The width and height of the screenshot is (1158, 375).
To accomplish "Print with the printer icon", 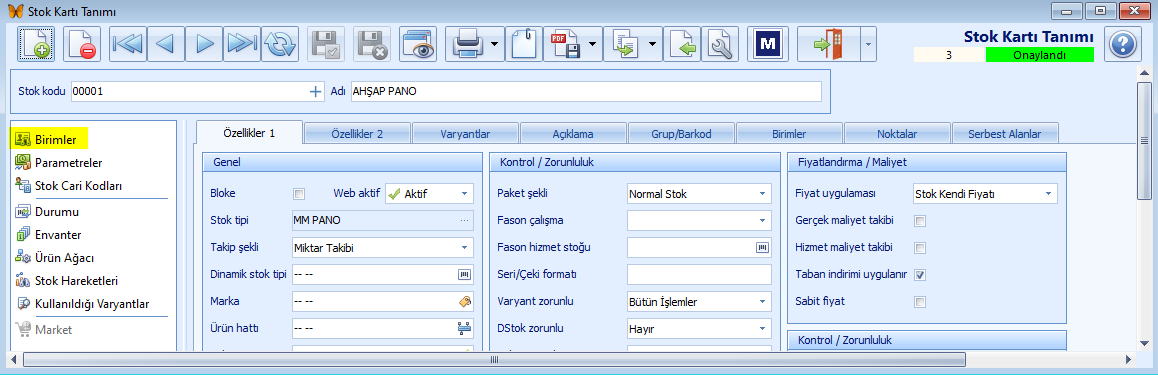I will click(467, 44).
